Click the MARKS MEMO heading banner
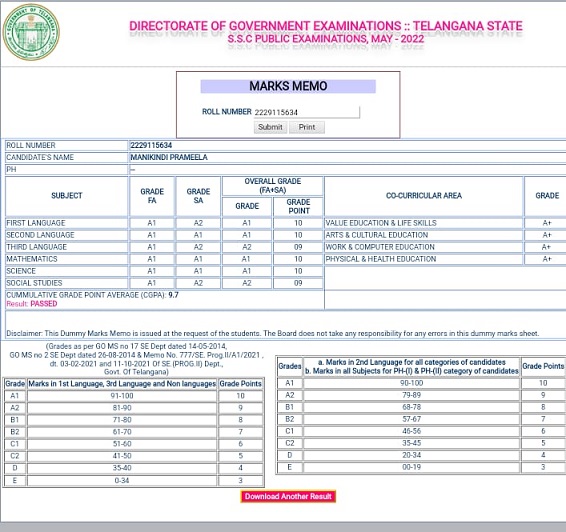The image size is (566, 532). pos(288,86)
